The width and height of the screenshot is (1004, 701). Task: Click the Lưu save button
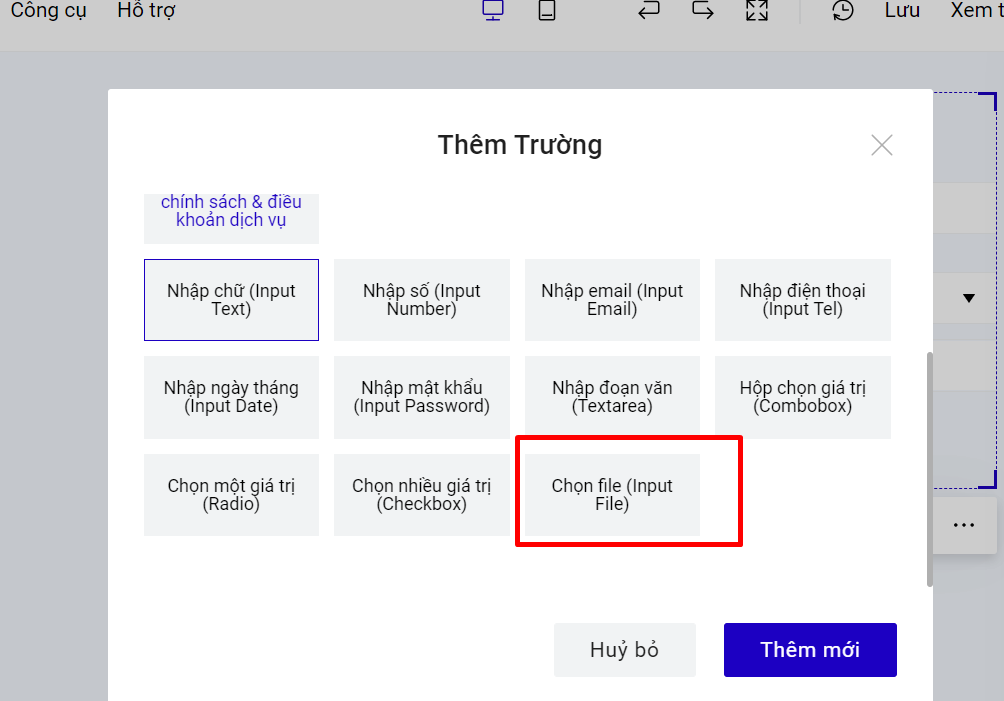pos(902,11)
